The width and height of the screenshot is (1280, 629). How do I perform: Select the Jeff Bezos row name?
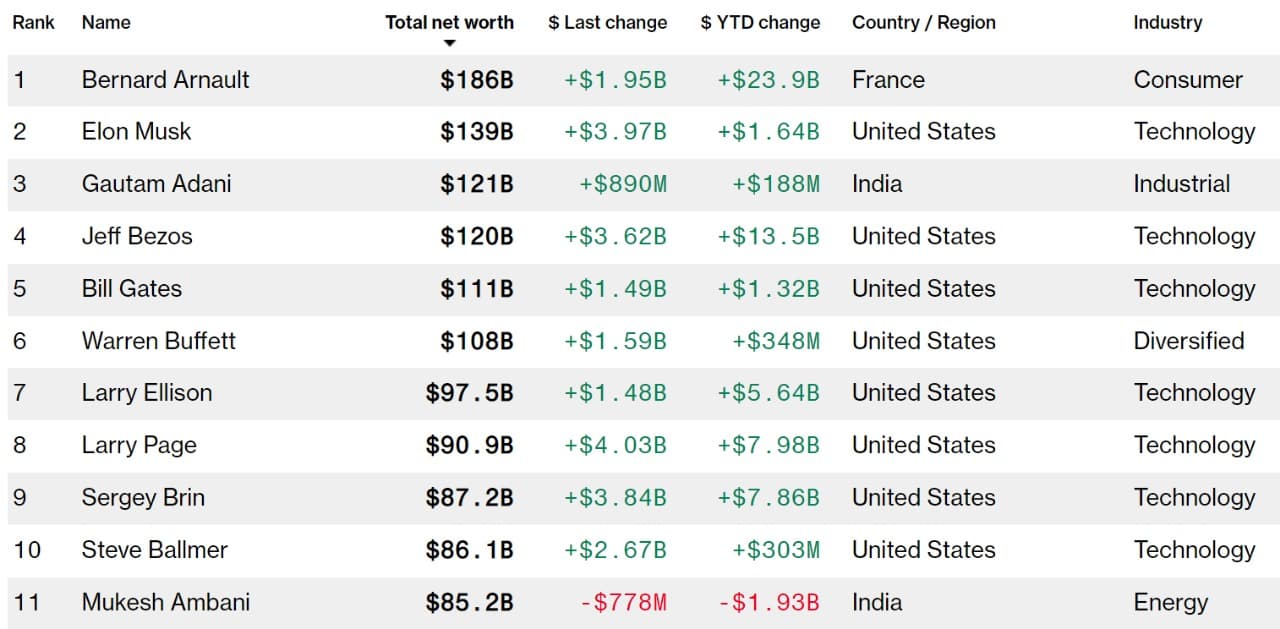[x=137, y=237]
